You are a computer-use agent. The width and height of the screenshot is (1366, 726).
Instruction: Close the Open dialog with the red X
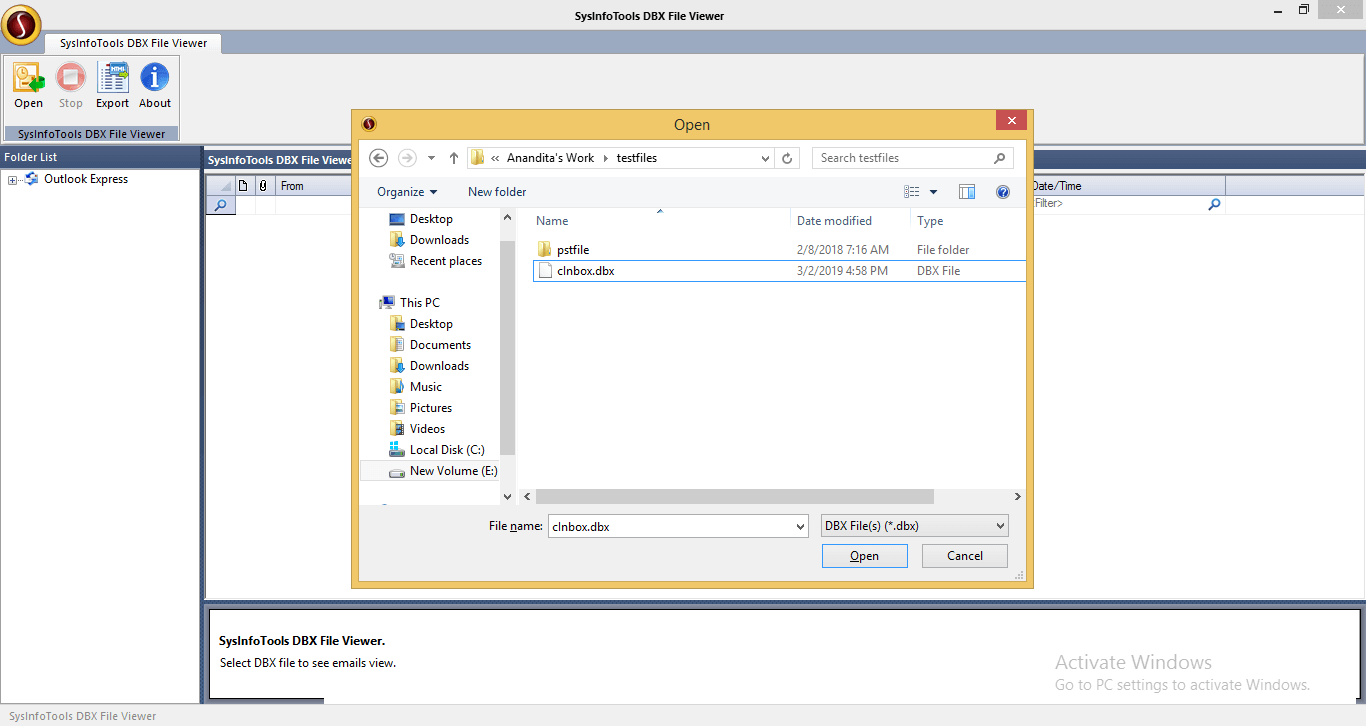click(1012, 121)
